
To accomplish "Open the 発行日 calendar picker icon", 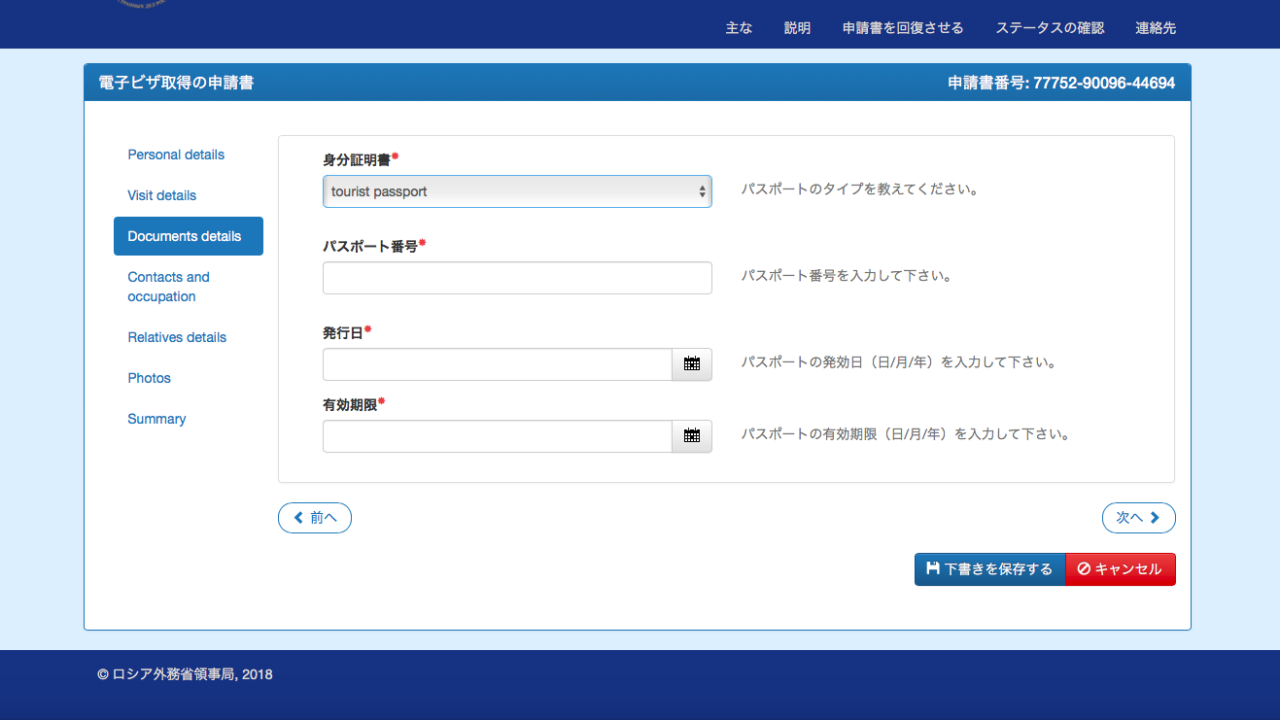I will [691, 364].
